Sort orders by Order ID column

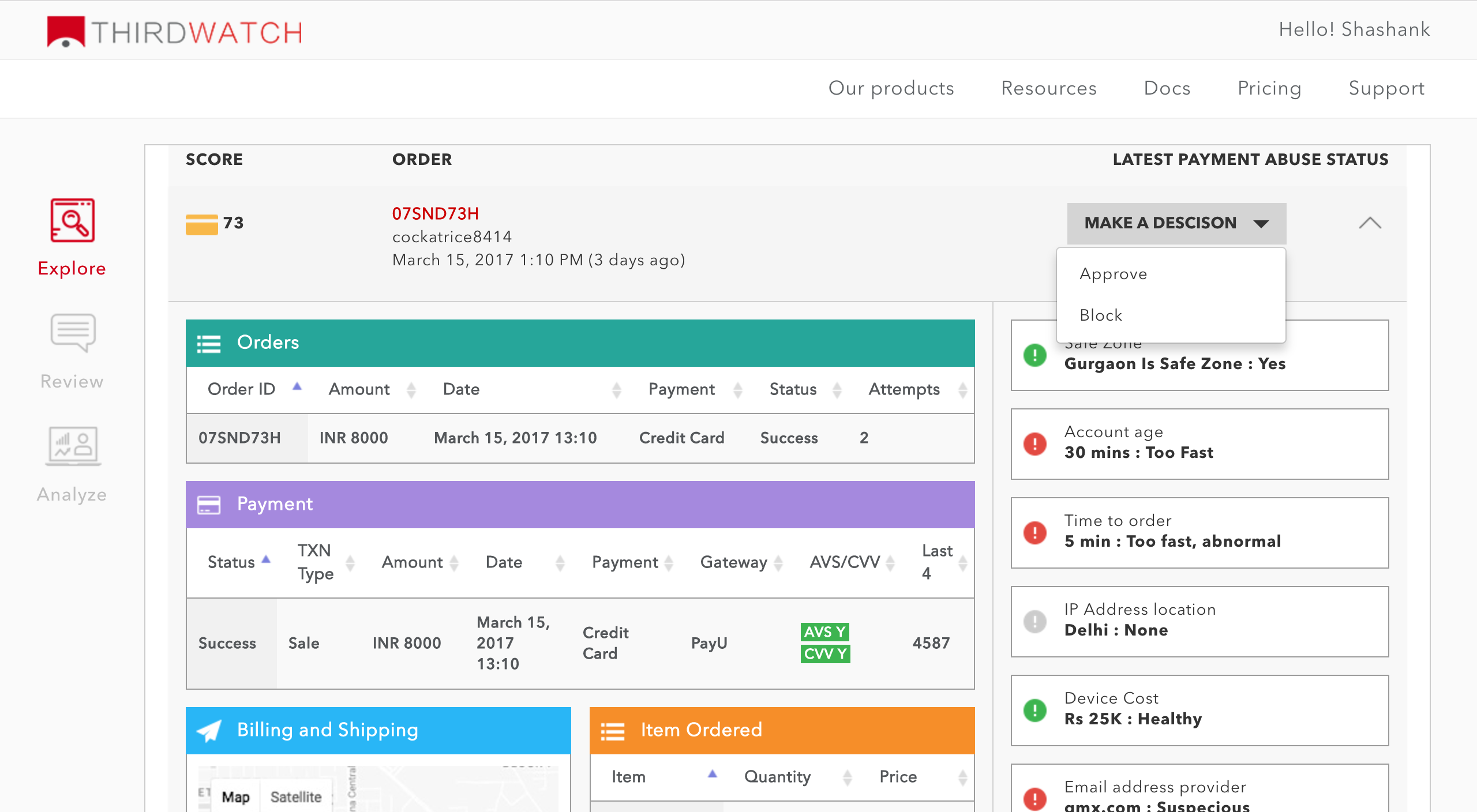(242, 389)
